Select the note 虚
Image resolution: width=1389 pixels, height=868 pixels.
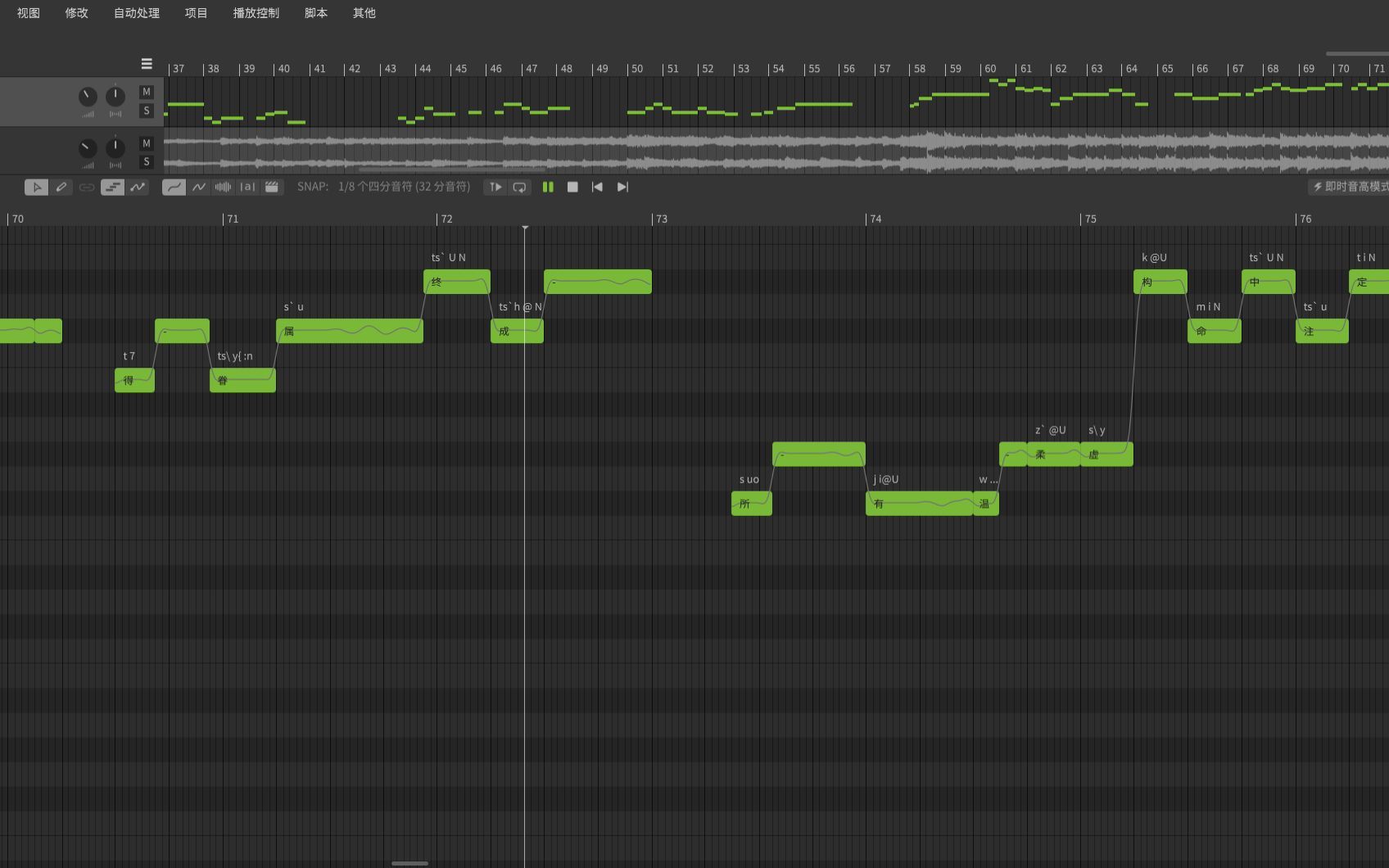coord(1106,454)
